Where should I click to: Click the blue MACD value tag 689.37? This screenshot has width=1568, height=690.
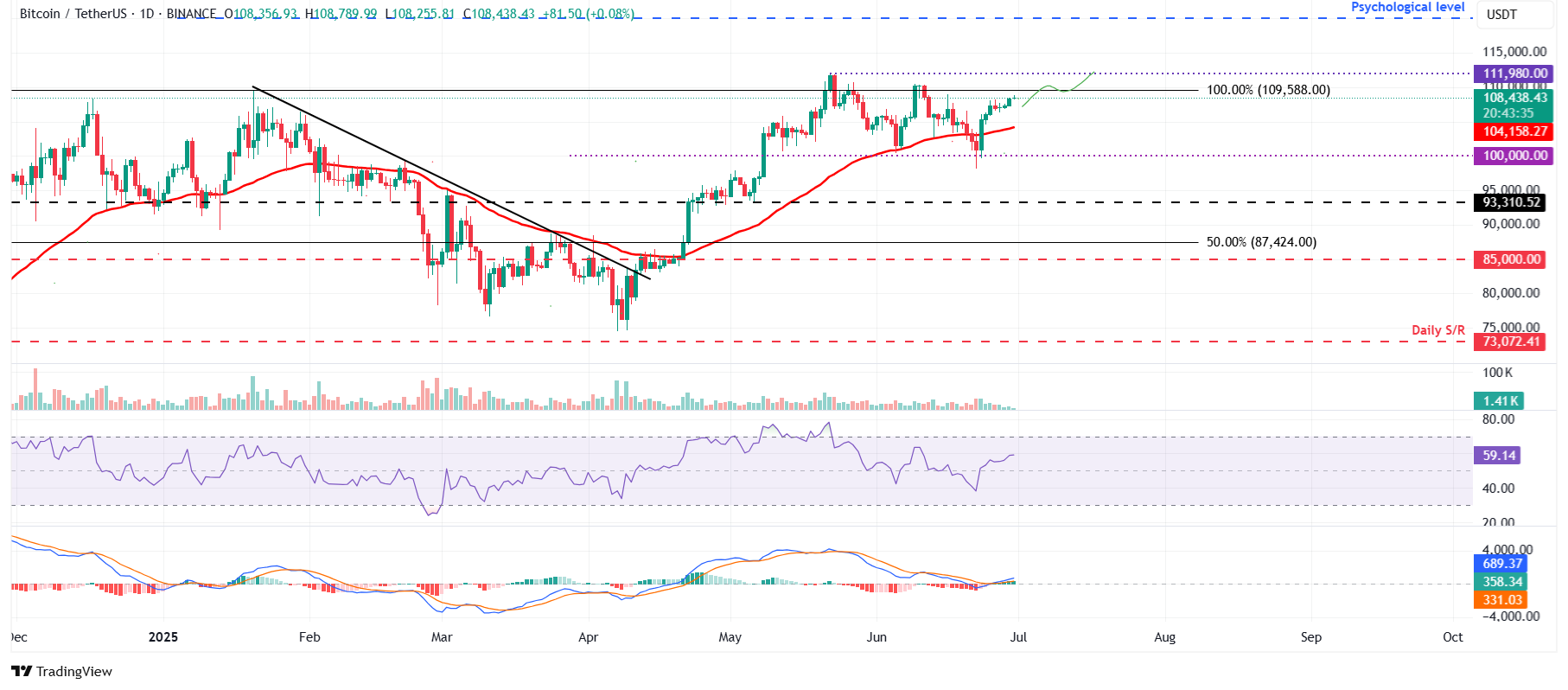click(x=1501, y=564)
